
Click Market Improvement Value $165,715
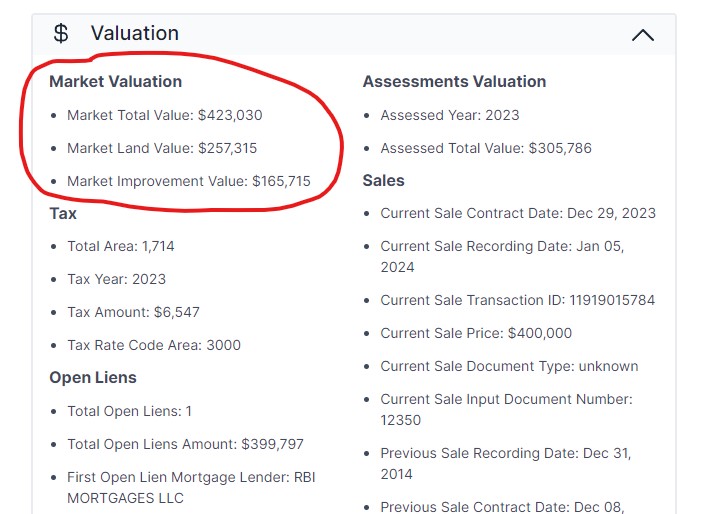[x=188, y=181]
